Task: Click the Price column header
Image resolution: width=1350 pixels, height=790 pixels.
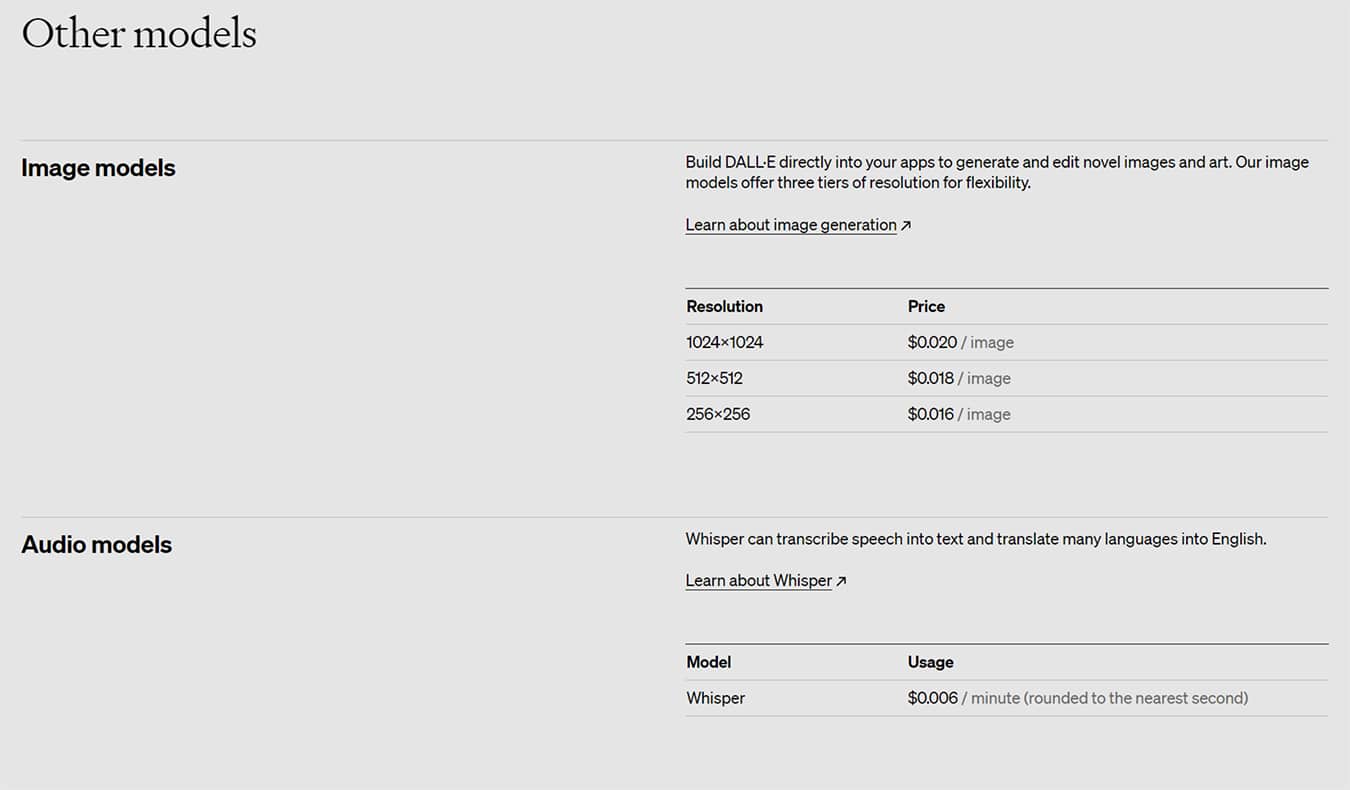Action: pos(926,307)
